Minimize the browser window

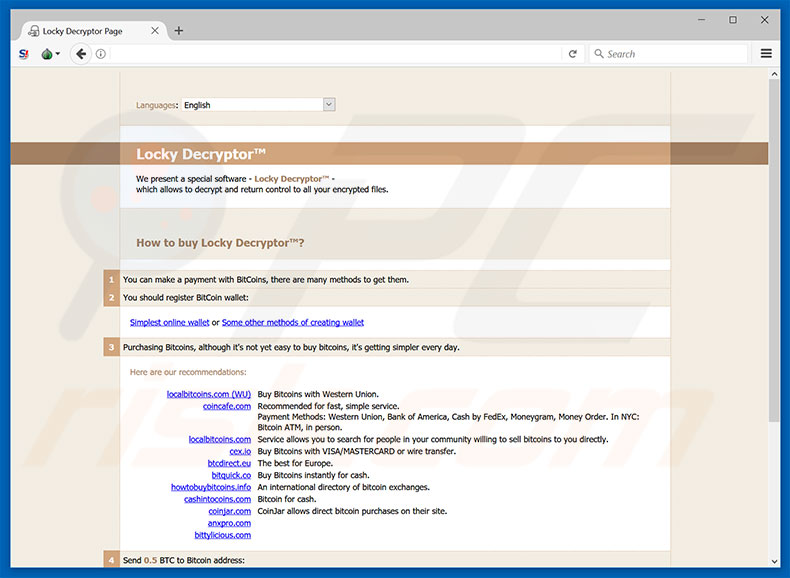701,20
